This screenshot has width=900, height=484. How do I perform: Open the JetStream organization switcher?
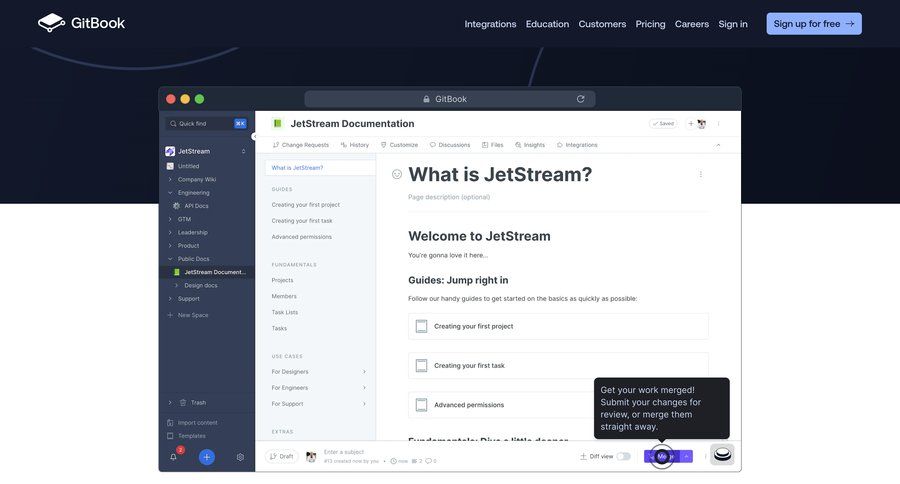coord(207,151)
